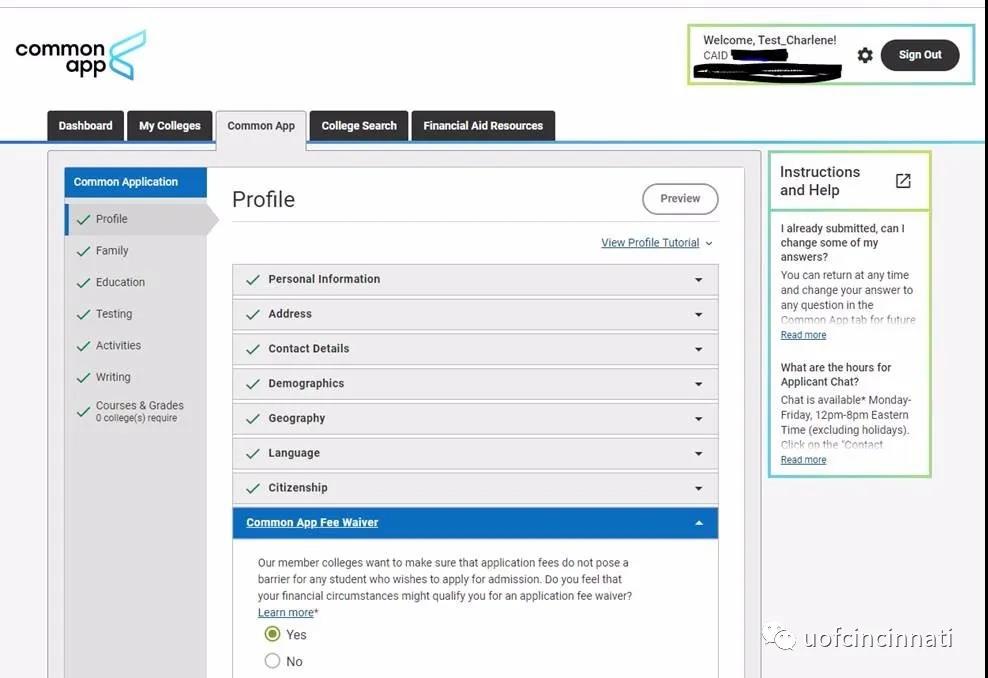Screen dimensions: 988x678
Task: Collapse Common App Fee Waiver section arrow
Action: pyautogui.click(x=698, y=523)
